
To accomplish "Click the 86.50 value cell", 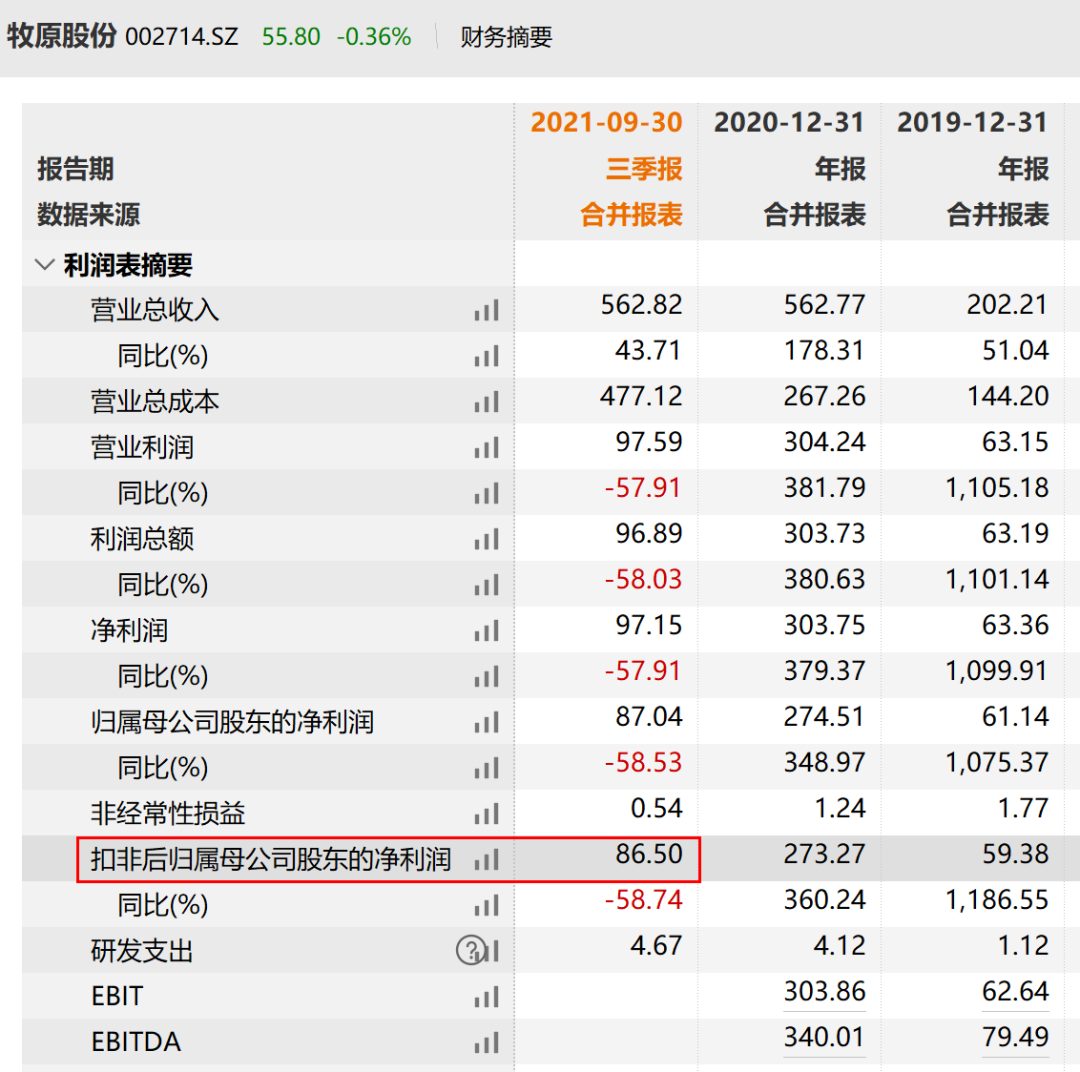I will (x=650, y=855).
